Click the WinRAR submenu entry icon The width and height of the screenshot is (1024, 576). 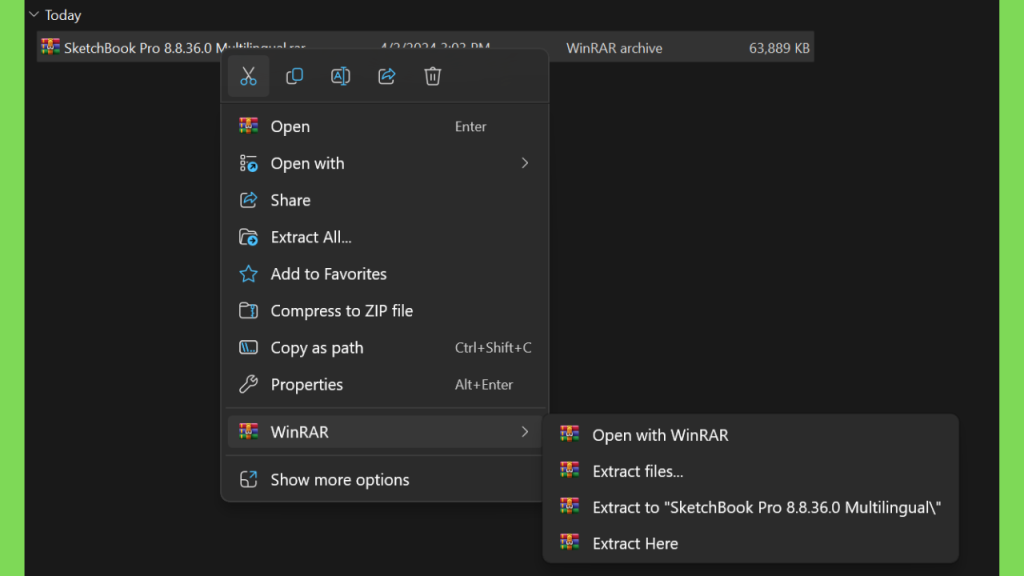click(x=248, y=431)
